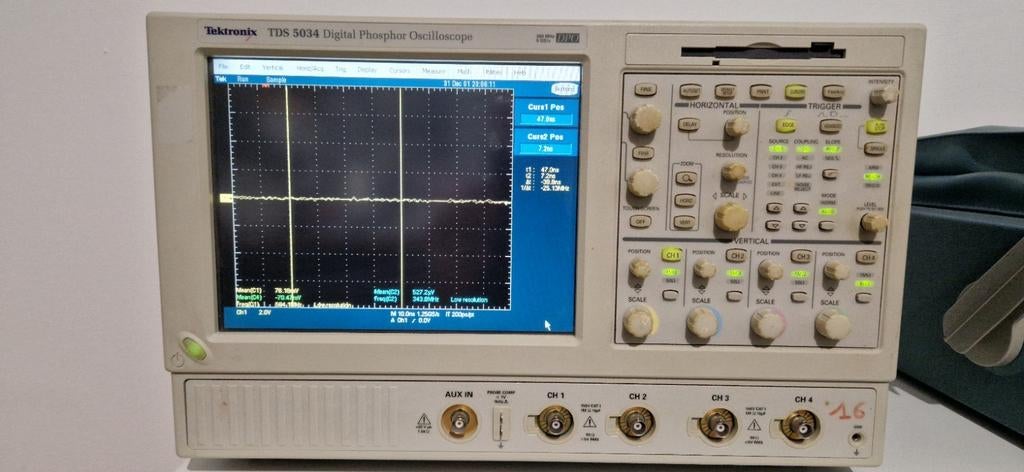
Task: Open the Math menu
Action: click(x=464, y=71)
